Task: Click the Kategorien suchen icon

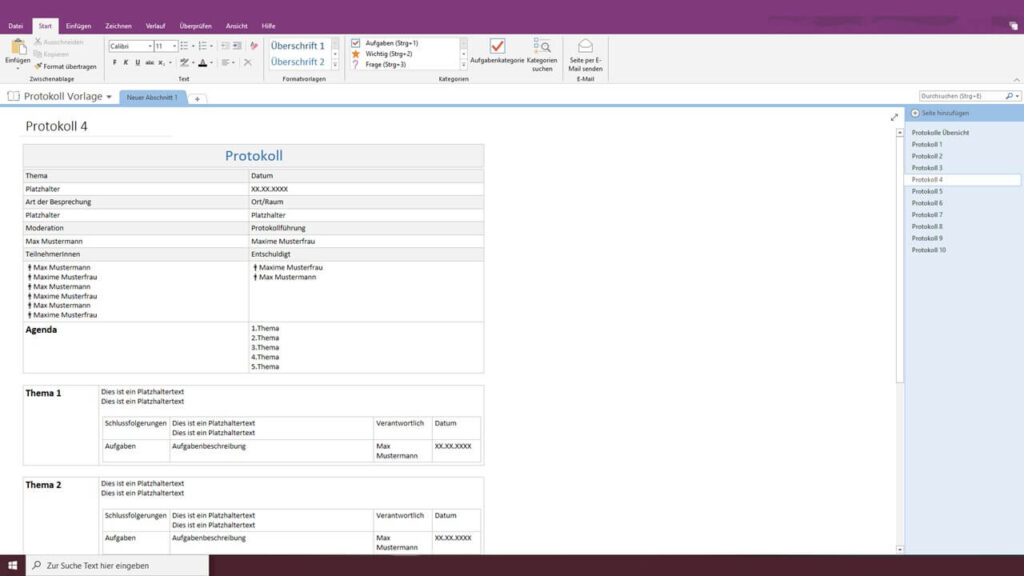Action: tap(542, 46)
